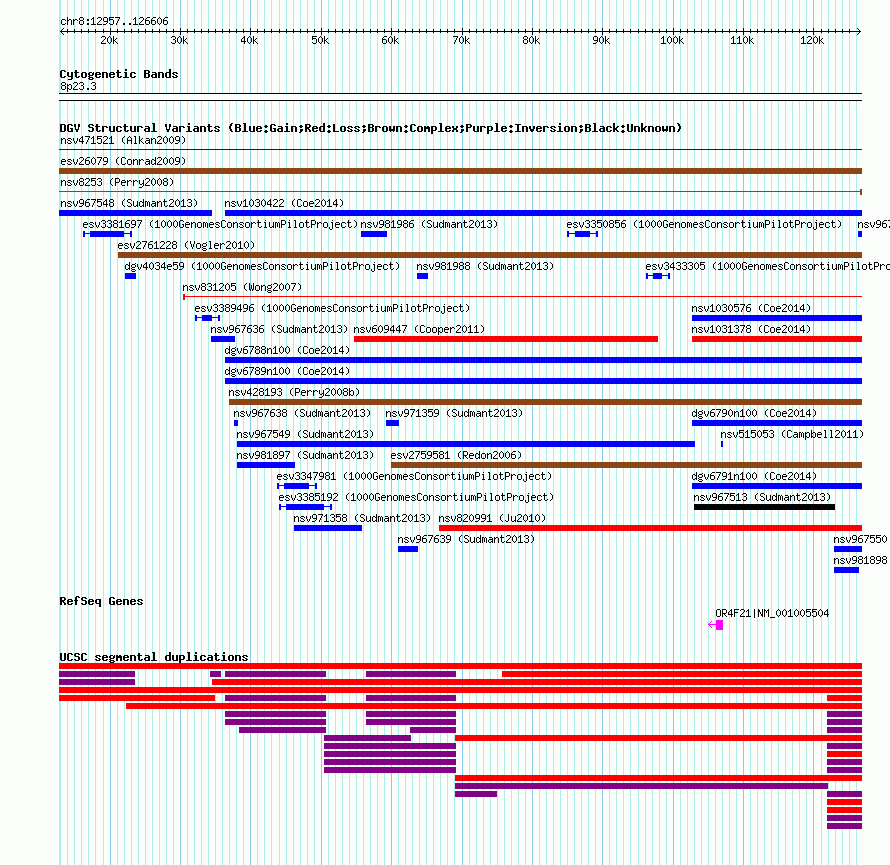Select nsv428193 (Perry2008b) label
The image size is (890, 865).
tap(294, 392)
